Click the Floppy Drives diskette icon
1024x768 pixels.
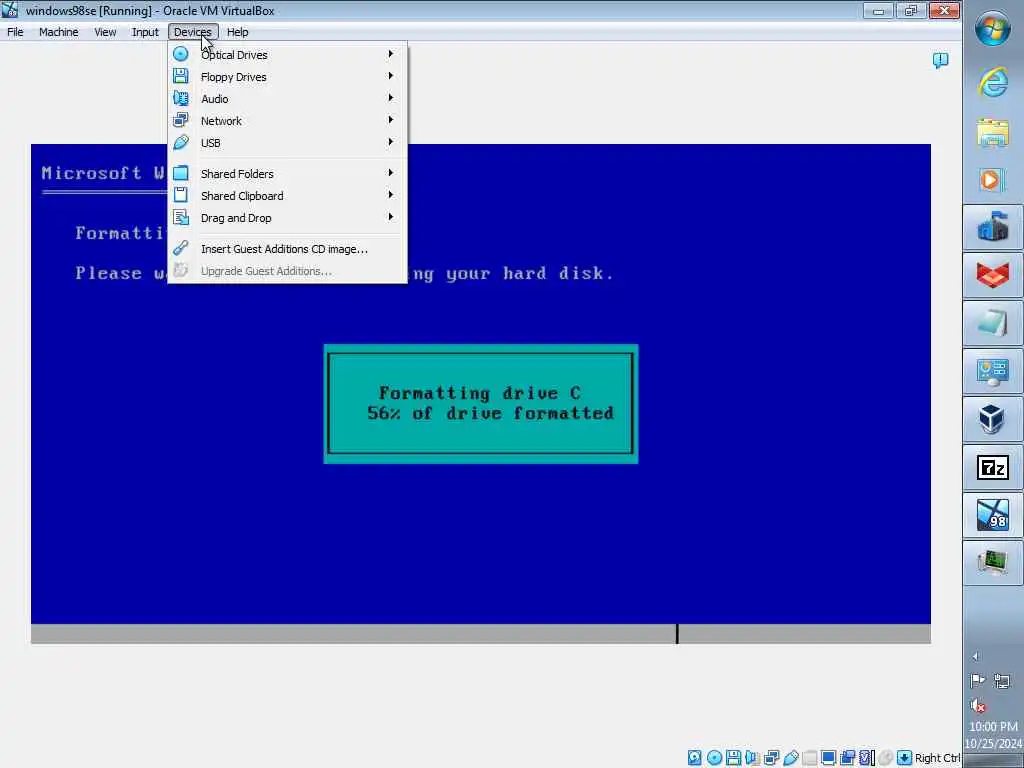[x=181, y=76]
